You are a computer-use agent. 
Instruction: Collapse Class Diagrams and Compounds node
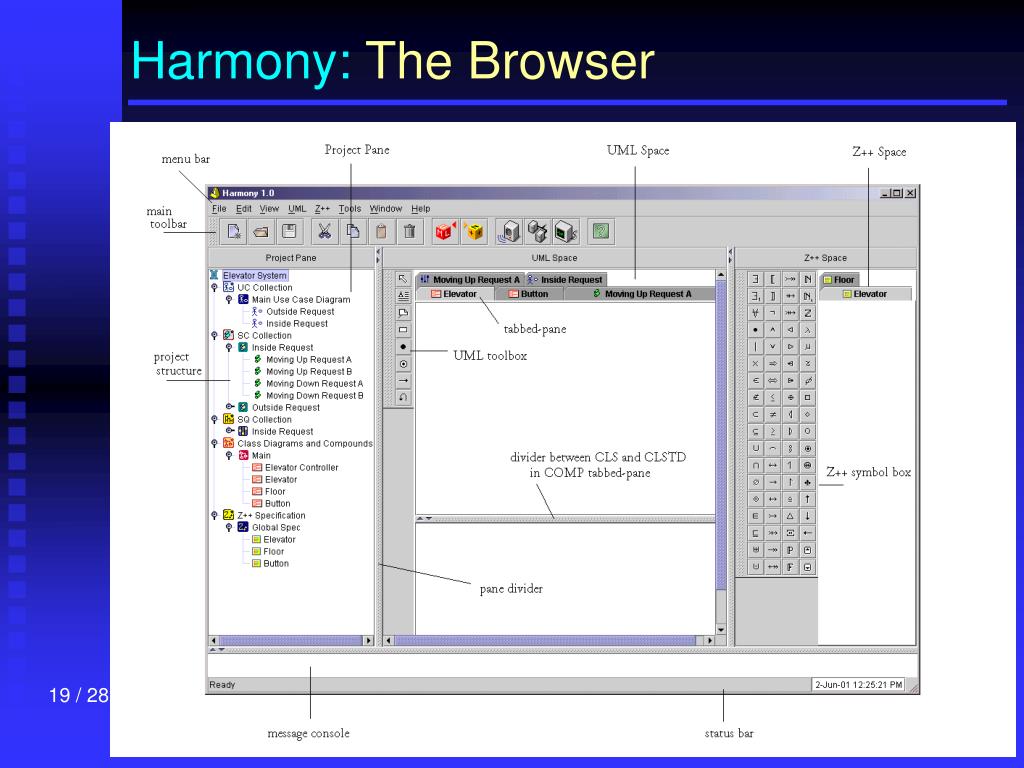[214, 443]
